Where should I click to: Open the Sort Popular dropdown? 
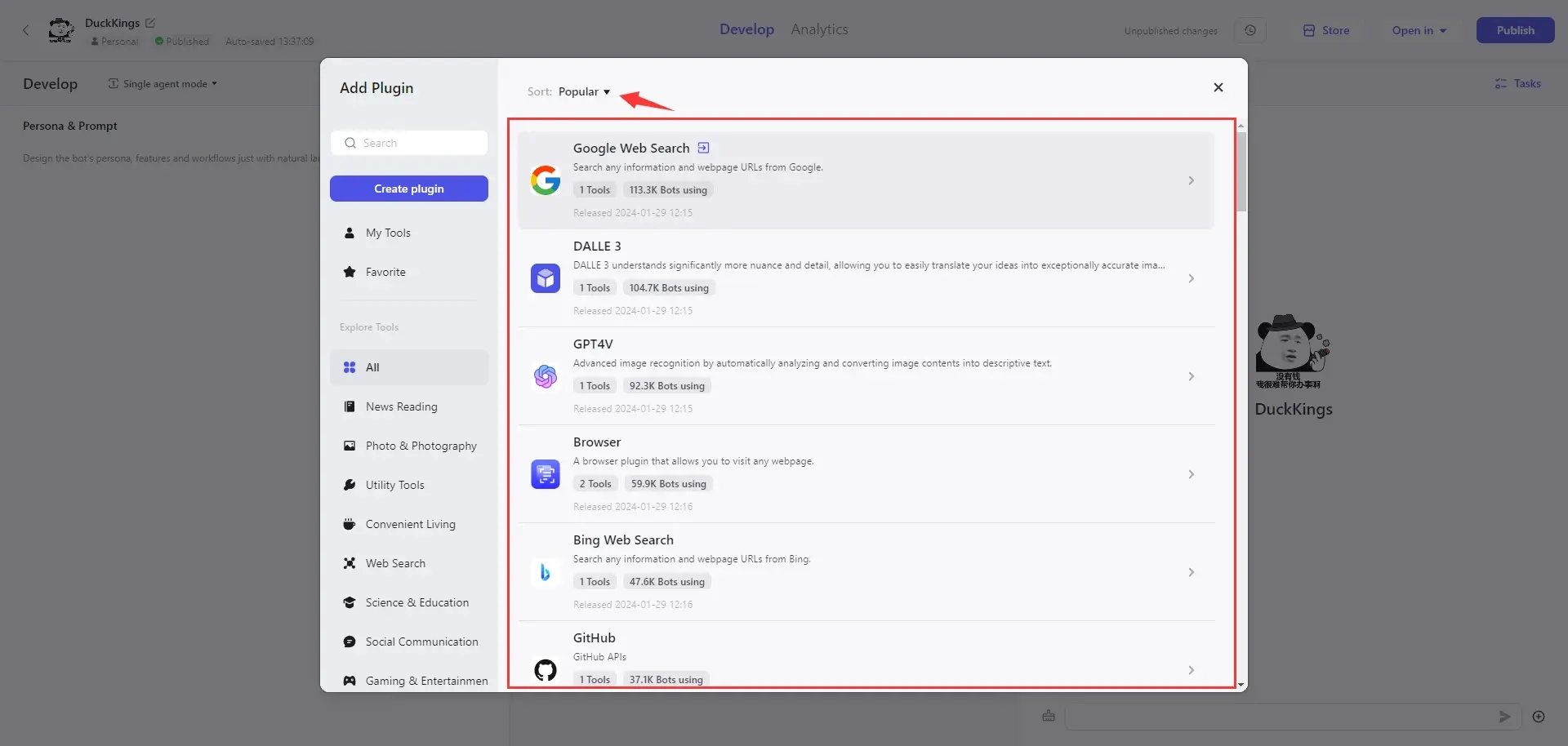[x=584, y=91]
